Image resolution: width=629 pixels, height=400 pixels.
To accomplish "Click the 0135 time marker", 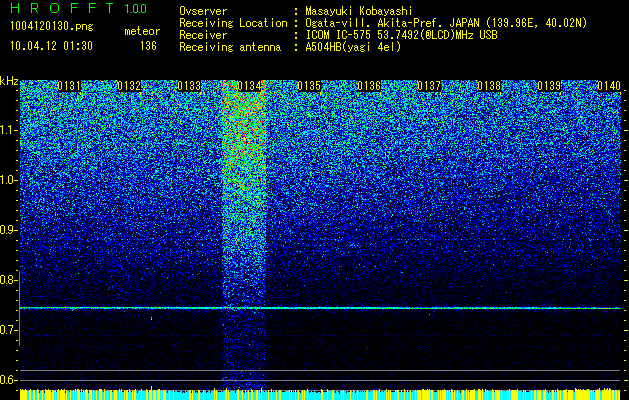I will [309, 86].
